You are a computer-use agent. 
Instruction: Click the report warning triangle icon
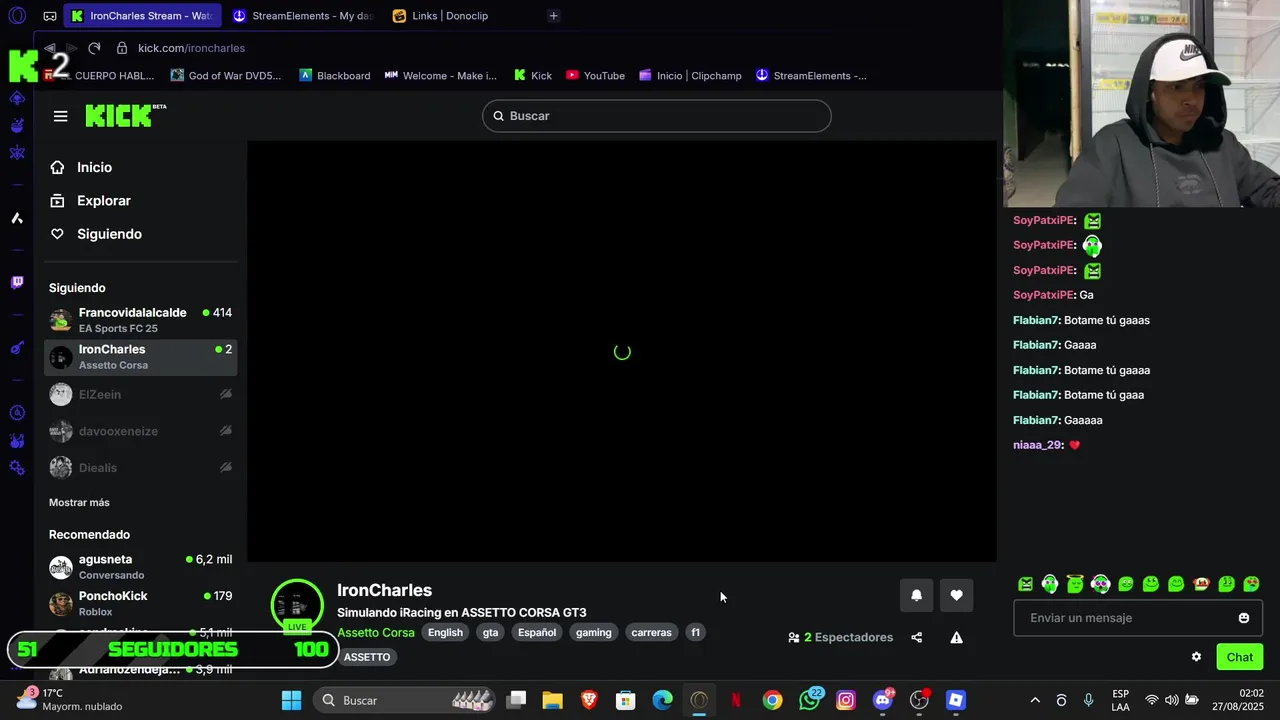click(x=956, y=637)
